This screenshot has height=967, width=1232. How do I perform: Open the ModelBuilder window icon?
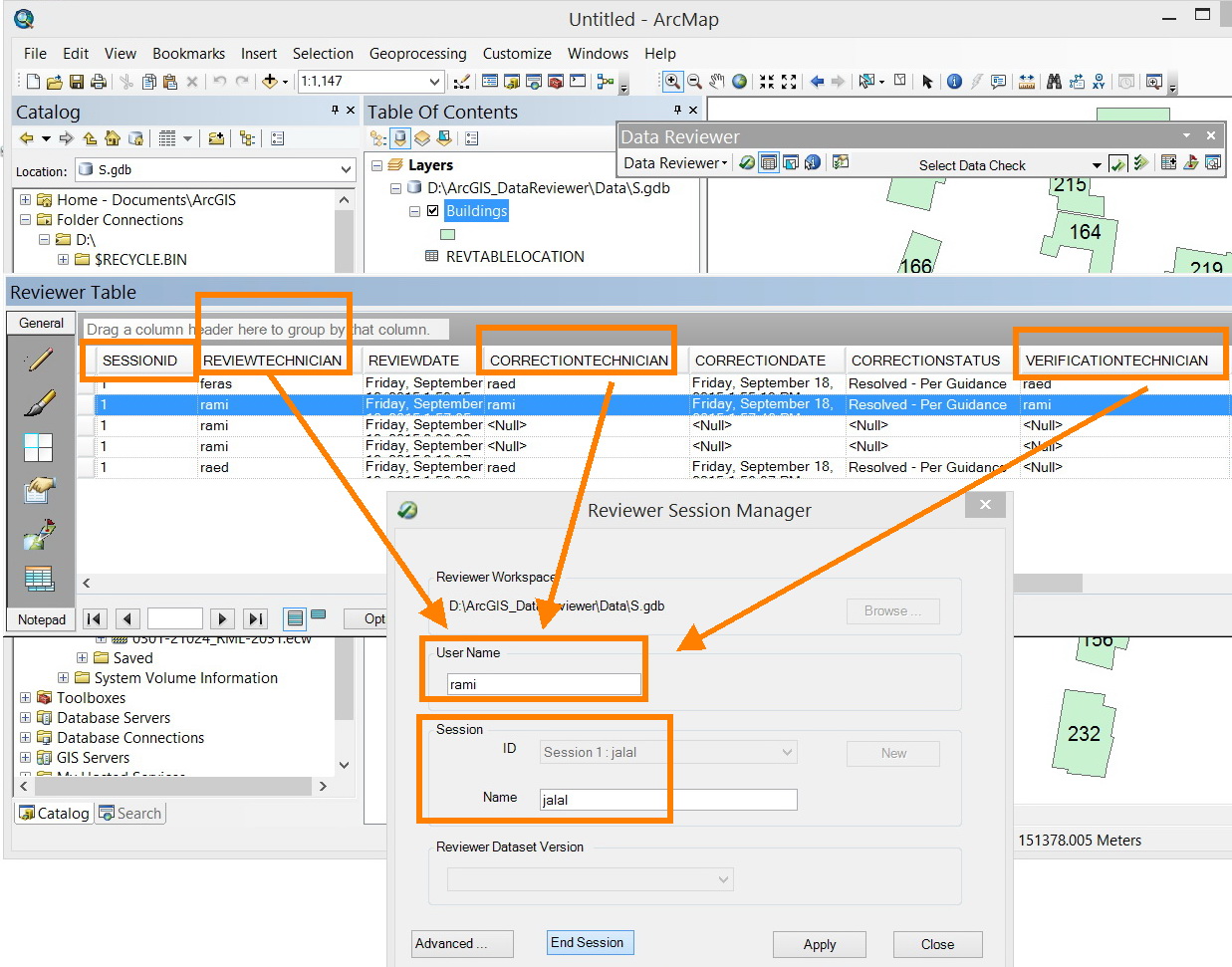coord(605,82)
